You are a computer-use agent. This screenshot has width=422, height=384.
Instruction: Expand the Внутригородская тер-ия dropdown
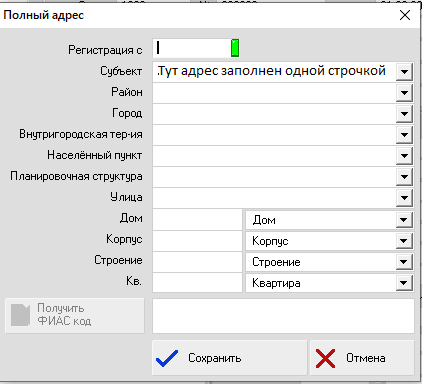click(404, 134)
